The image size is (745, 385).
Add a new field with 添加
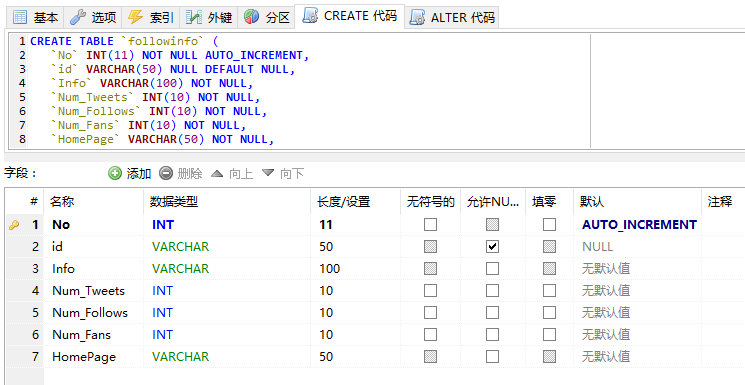[129, 173]
